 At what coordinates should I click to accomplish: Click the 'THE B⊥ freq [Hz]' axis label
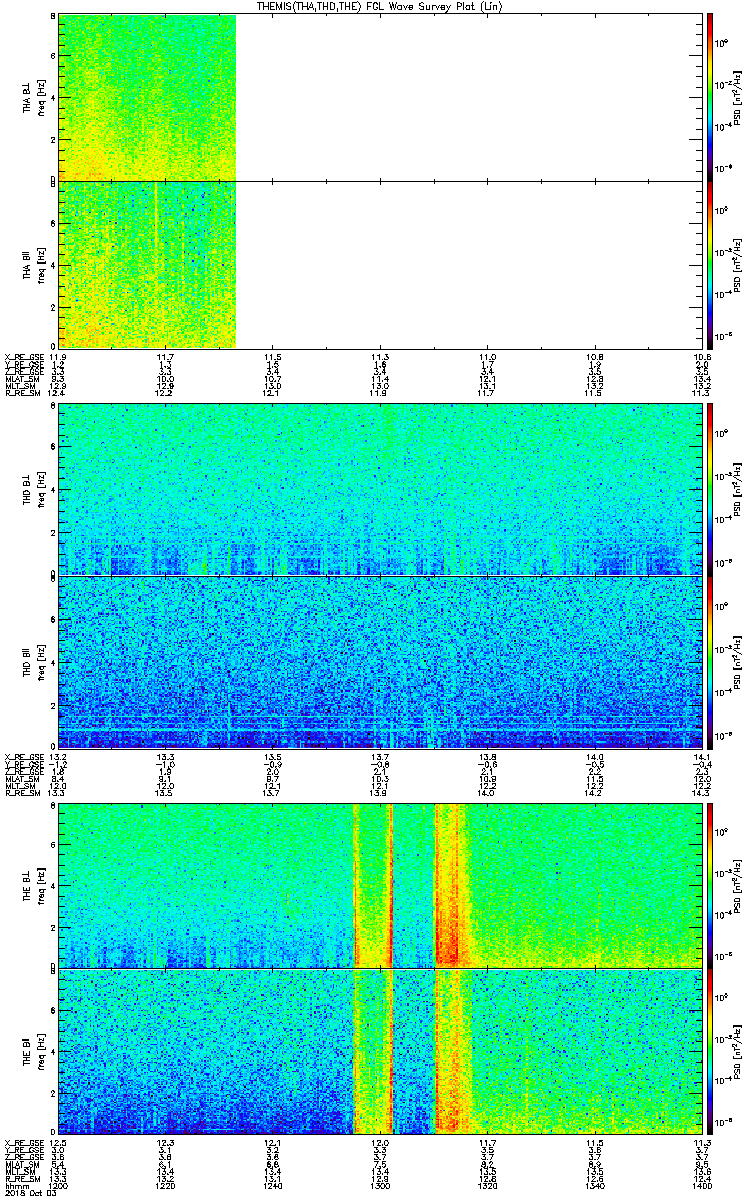pyautogui.click(x=34, y=885)
